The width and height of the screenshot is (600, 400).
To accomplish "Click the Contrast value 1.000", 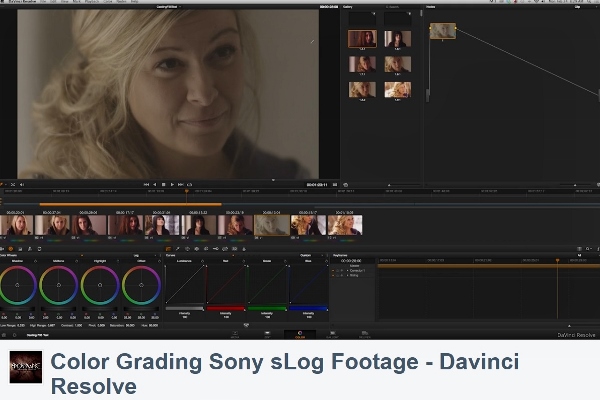I will click(78, 325).
